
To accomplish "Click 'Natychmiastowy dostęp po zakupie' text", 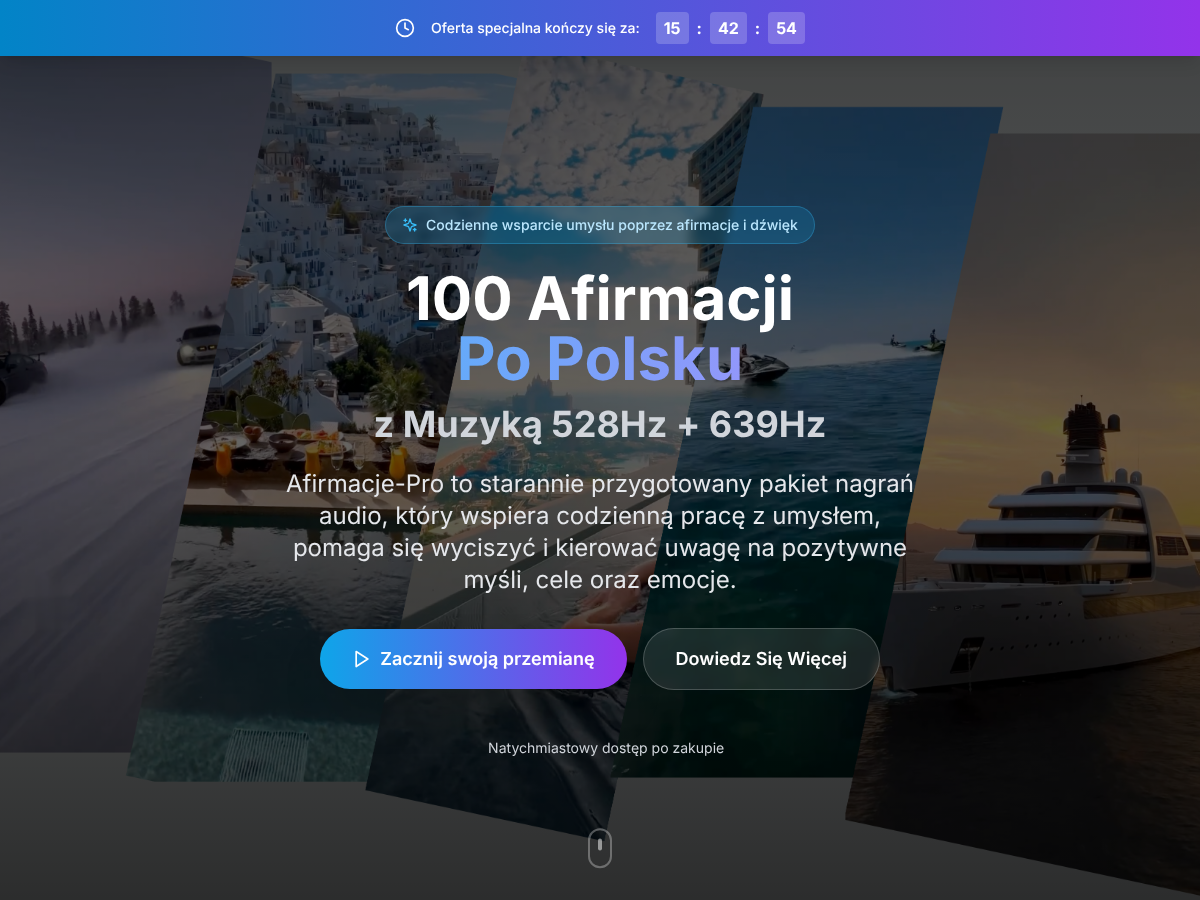I will click(x=606, y=748).
